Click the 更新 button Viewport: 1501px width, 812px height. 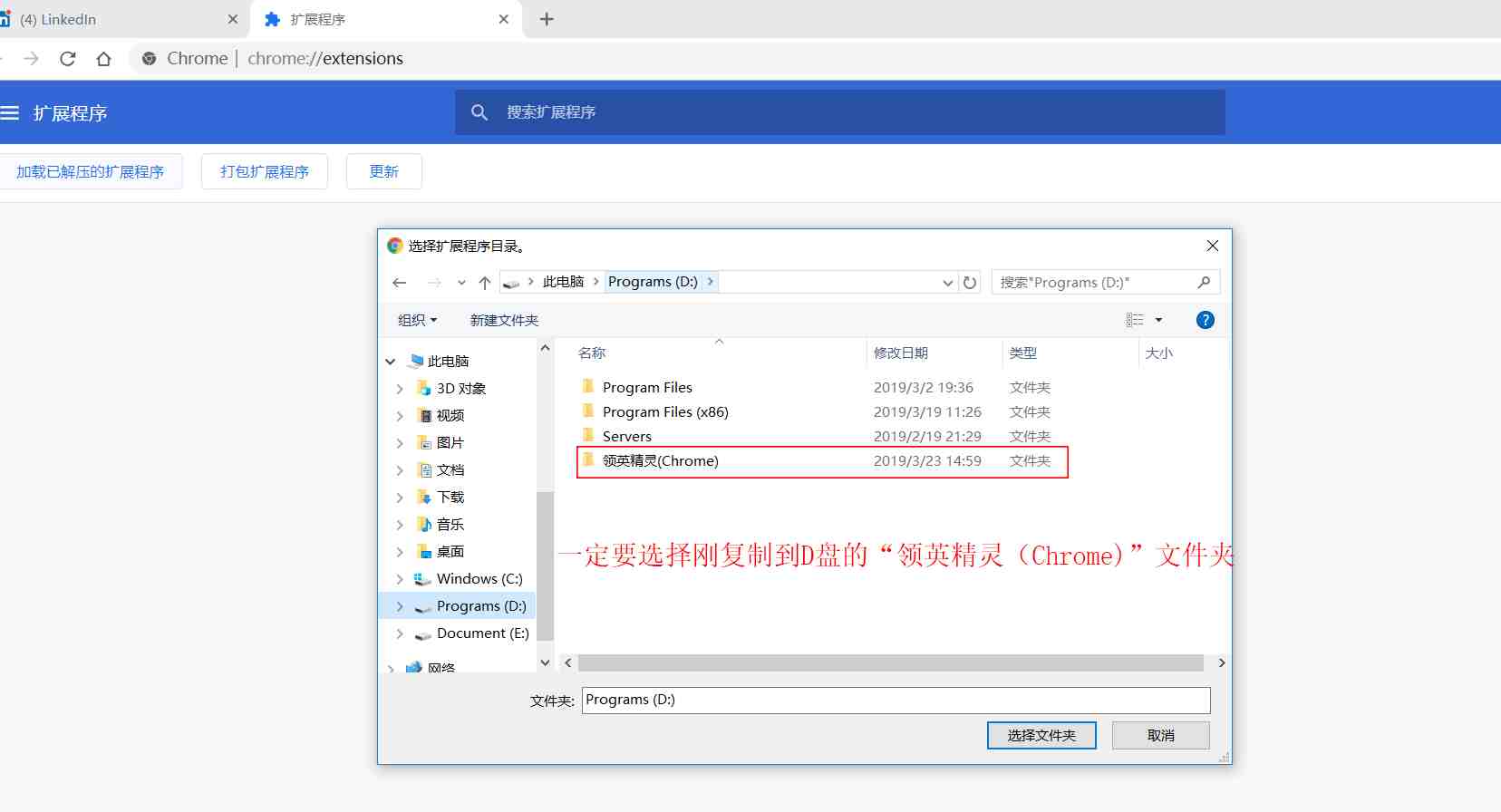(x=384, y=171)
